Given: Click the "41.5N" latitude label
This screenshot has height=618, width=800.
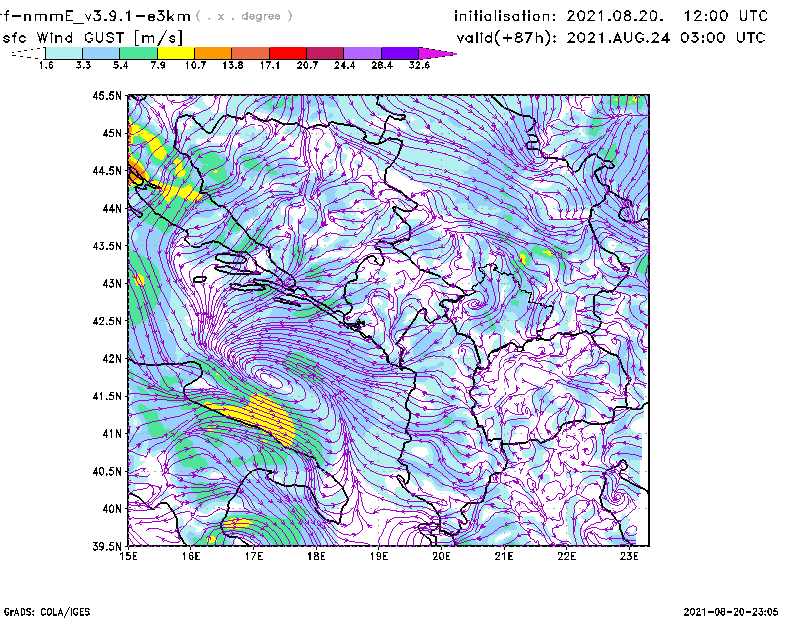Looking at the screenshot, I should click(108, 396).
